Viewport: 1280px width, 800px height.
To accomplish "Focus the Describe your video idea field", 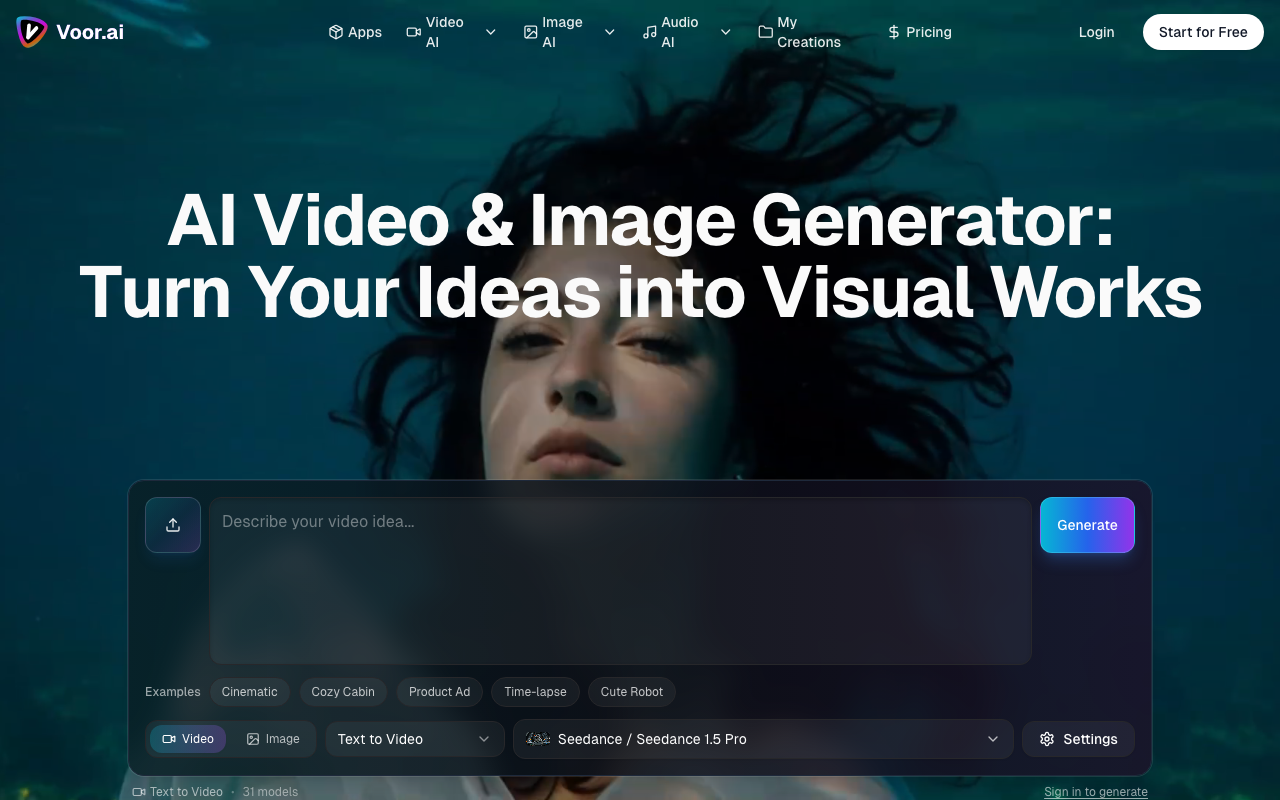I will pos(620,580).
